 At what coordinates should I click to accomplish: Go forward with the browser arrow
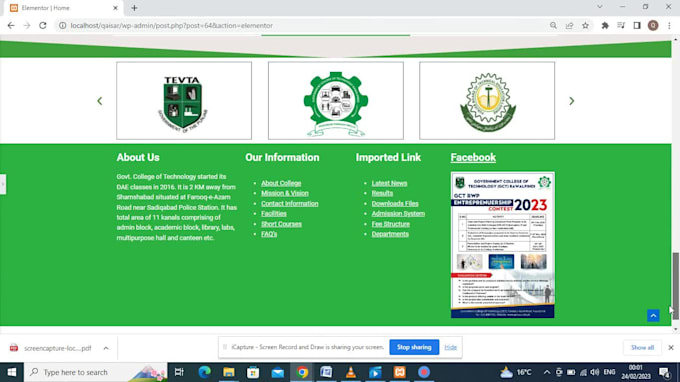pyautogui.click(x=27, y=26)
